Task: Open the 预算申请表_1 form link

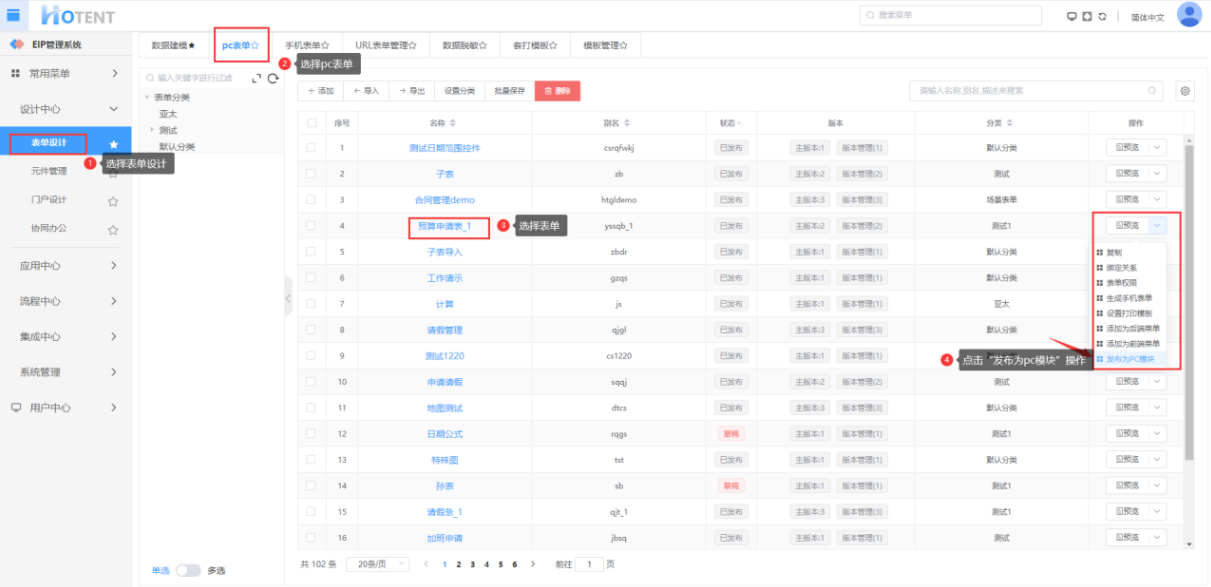Action: 445,226
